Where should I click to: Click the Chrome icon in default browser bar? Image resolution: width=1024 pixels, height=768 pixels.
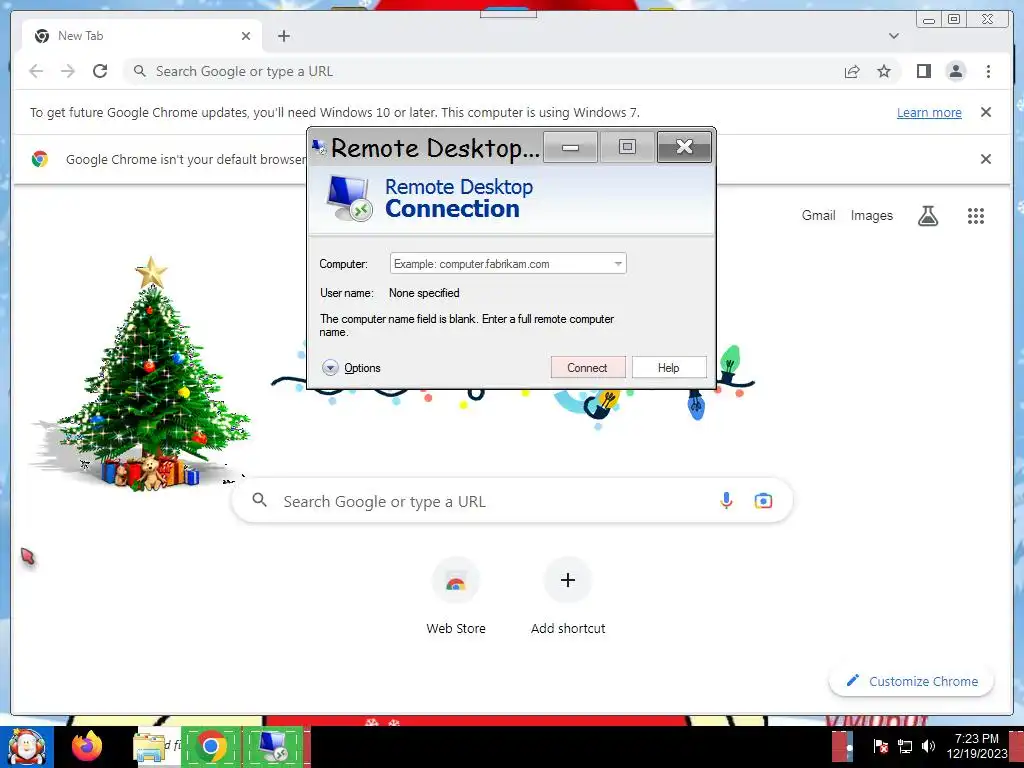pyautogui.click(x=40, y=159)
